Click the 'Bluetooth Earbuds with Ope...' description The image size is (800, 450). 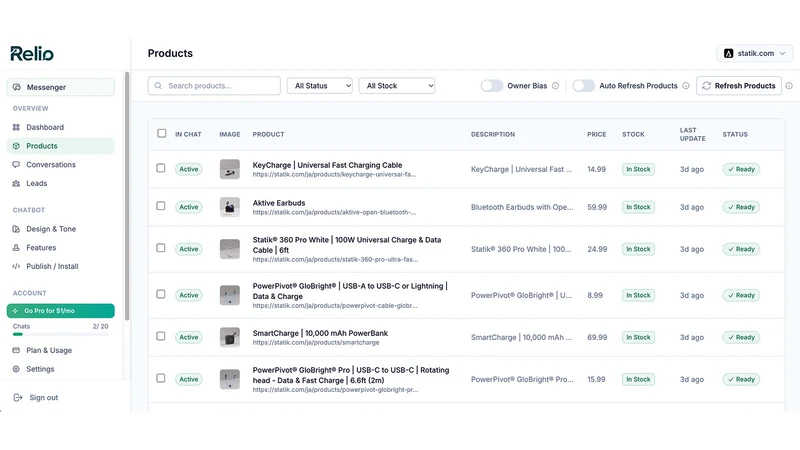point(522,207)
